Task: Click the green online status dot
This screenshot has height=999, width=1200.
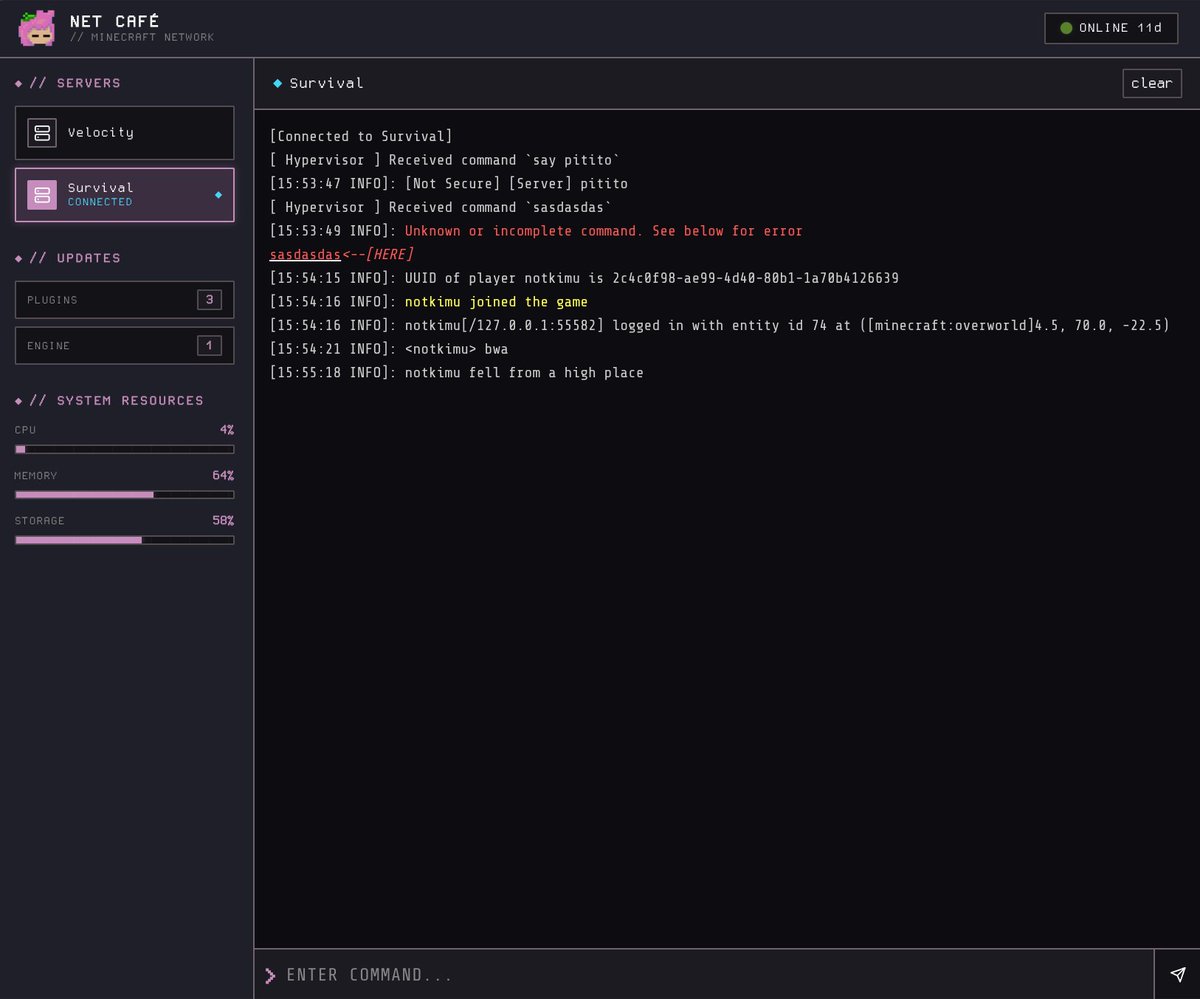Action: [x=1066, y=28]
